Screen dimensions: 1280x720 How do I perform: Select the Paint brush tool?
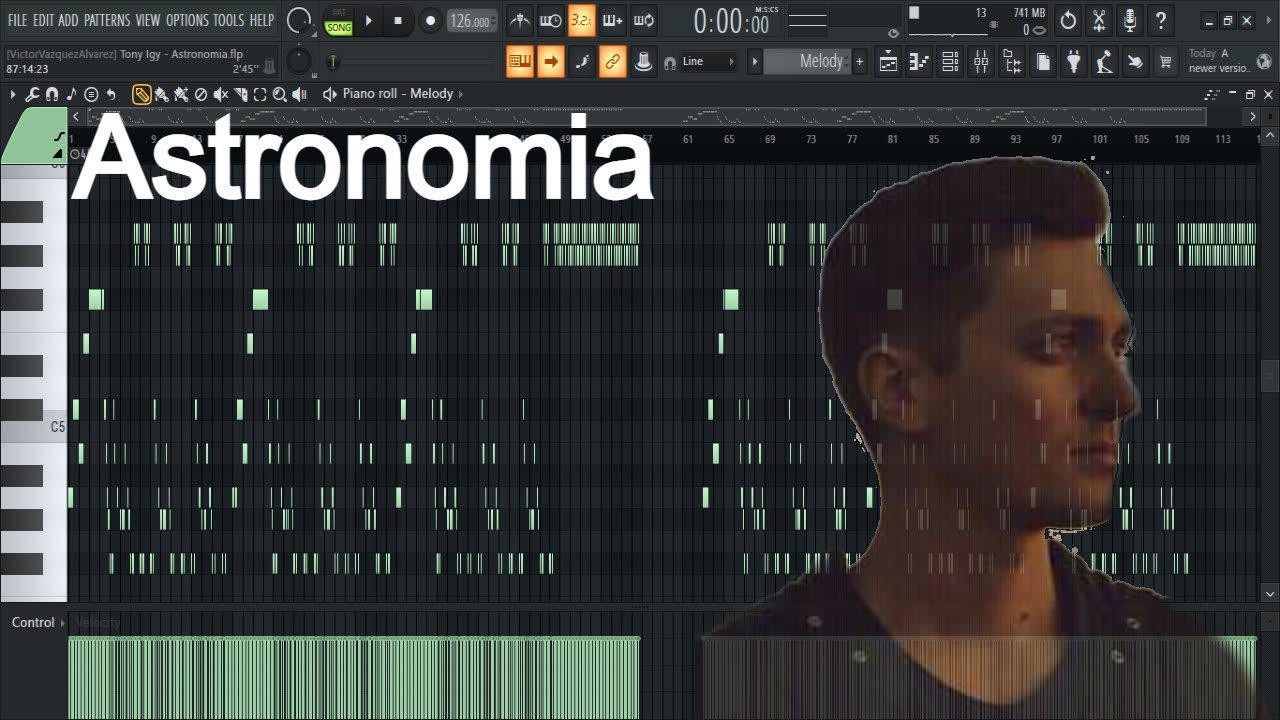coord(161,94)
